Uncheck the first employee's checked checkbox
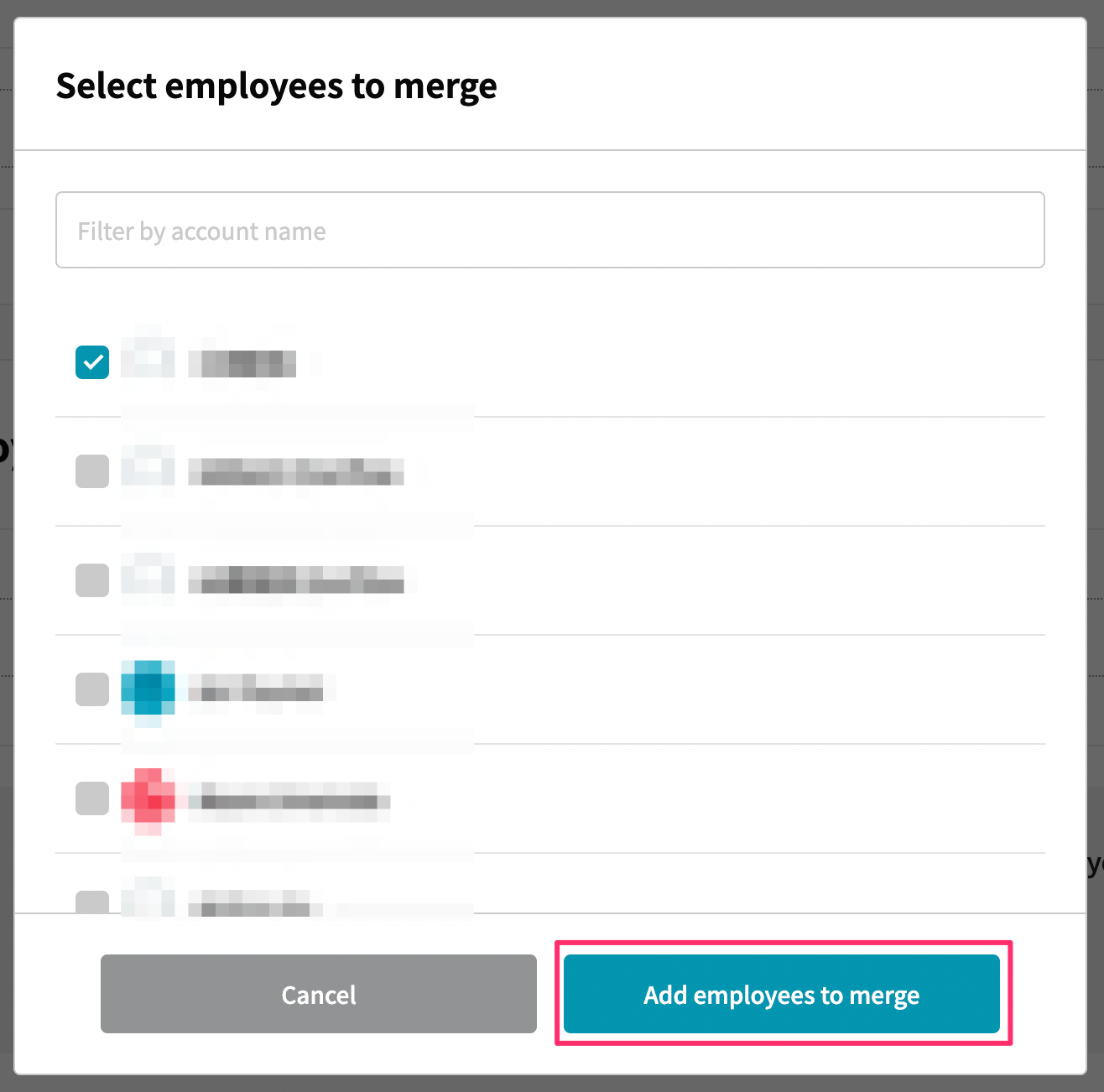 92,362
